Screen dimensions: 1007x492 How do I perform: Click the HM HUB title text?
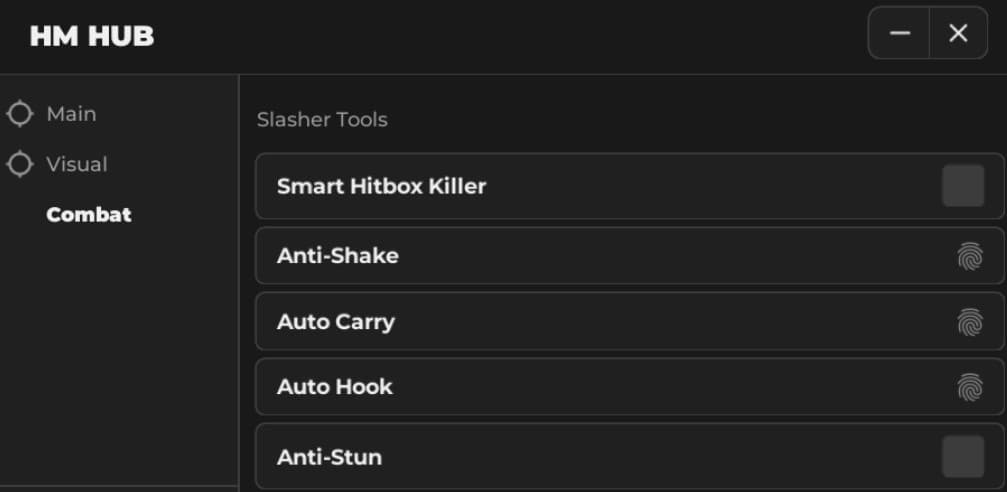(x=92, y=37)
